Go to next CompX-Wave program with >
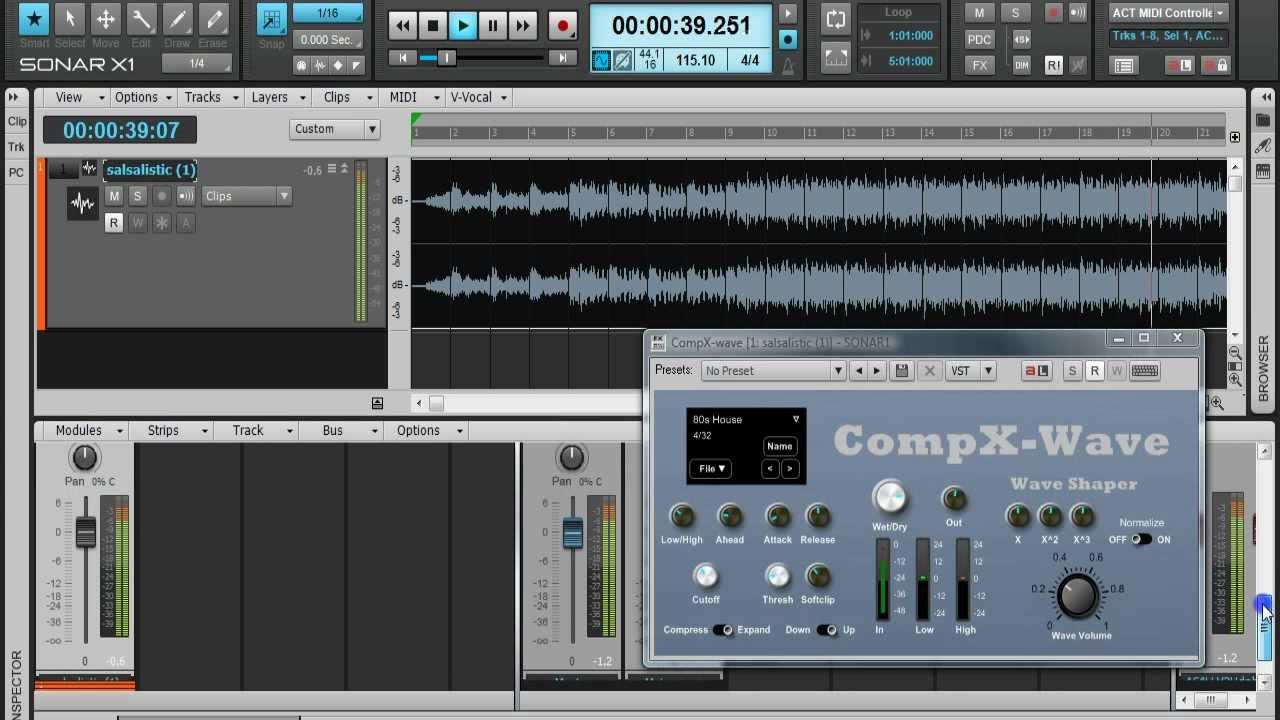 790,468
